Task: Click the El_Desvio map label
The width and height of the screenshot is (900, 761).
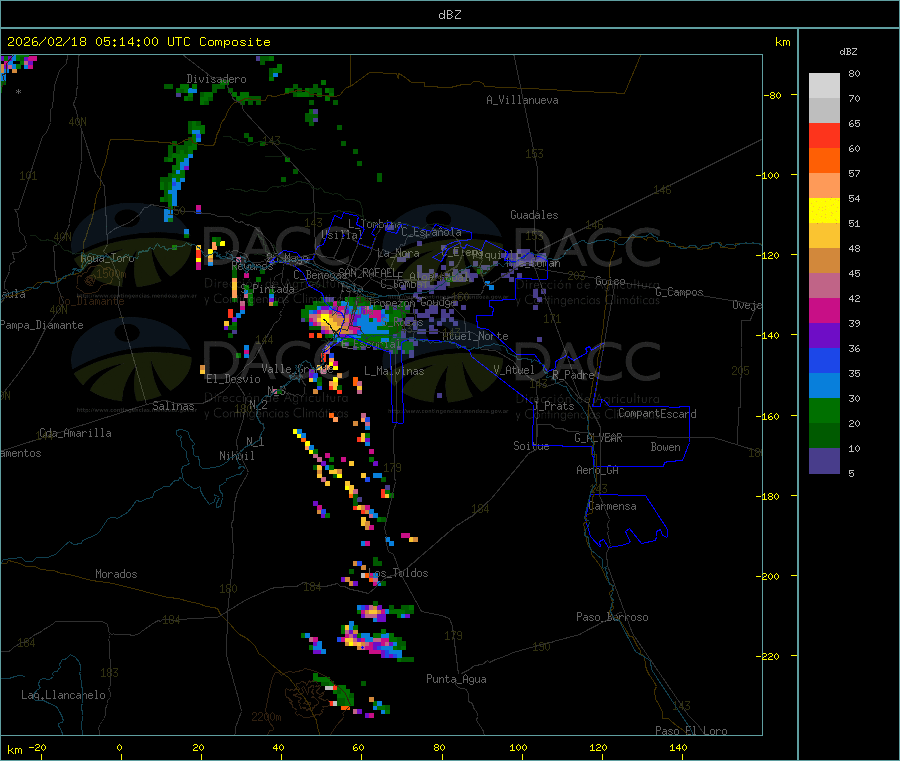Action: tap(233, 379)
